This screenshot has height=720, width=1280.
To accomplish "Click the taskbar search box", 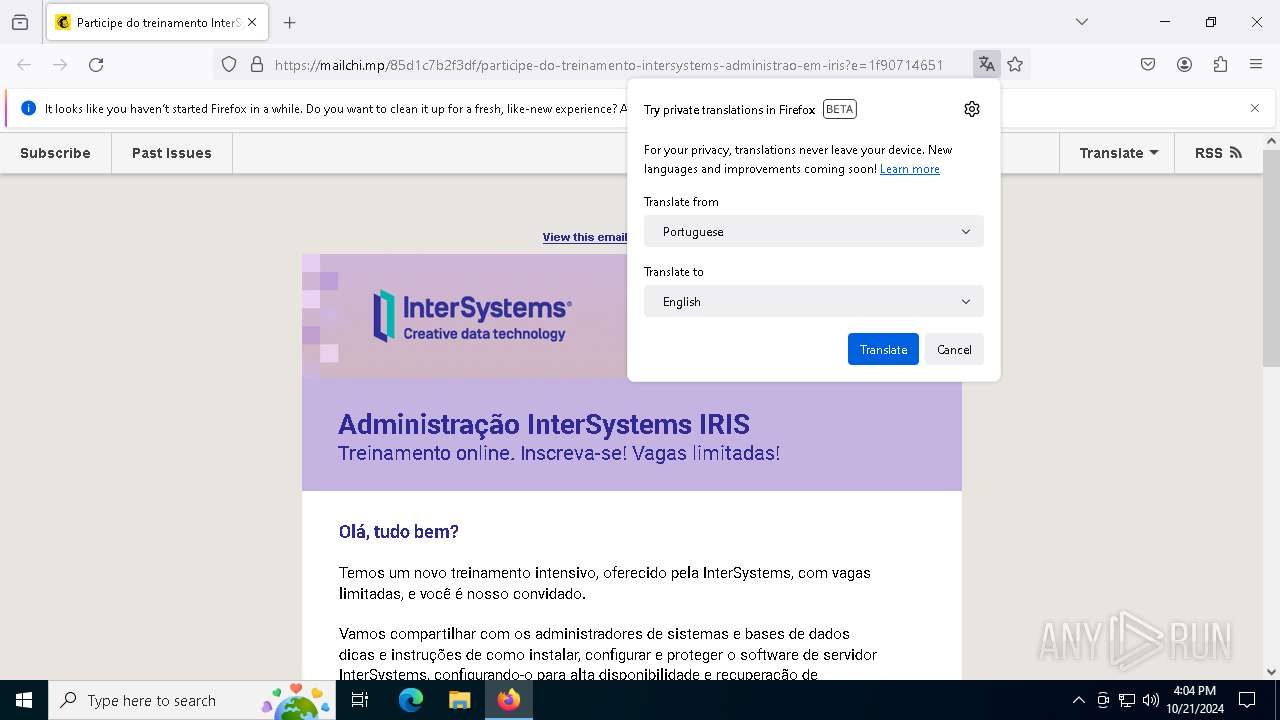I will 194,700.
